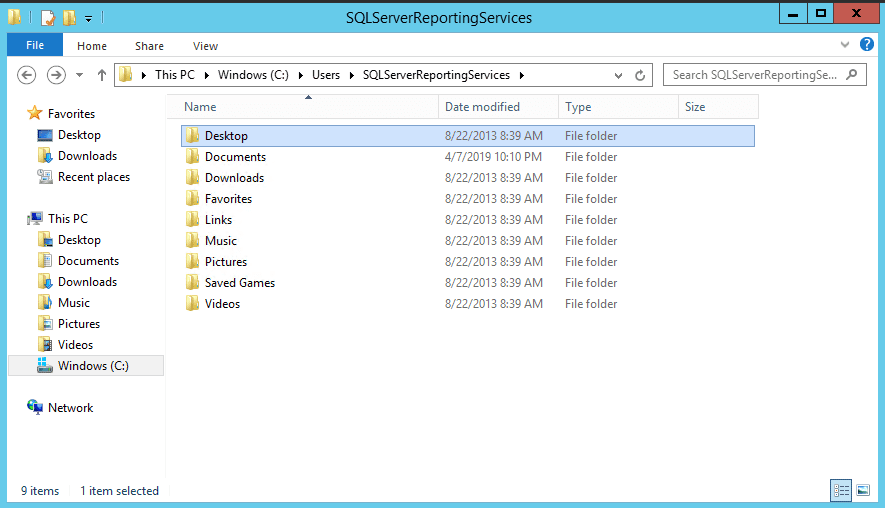
Task: Click This PC in the address bar
Action: click(174, 75)
